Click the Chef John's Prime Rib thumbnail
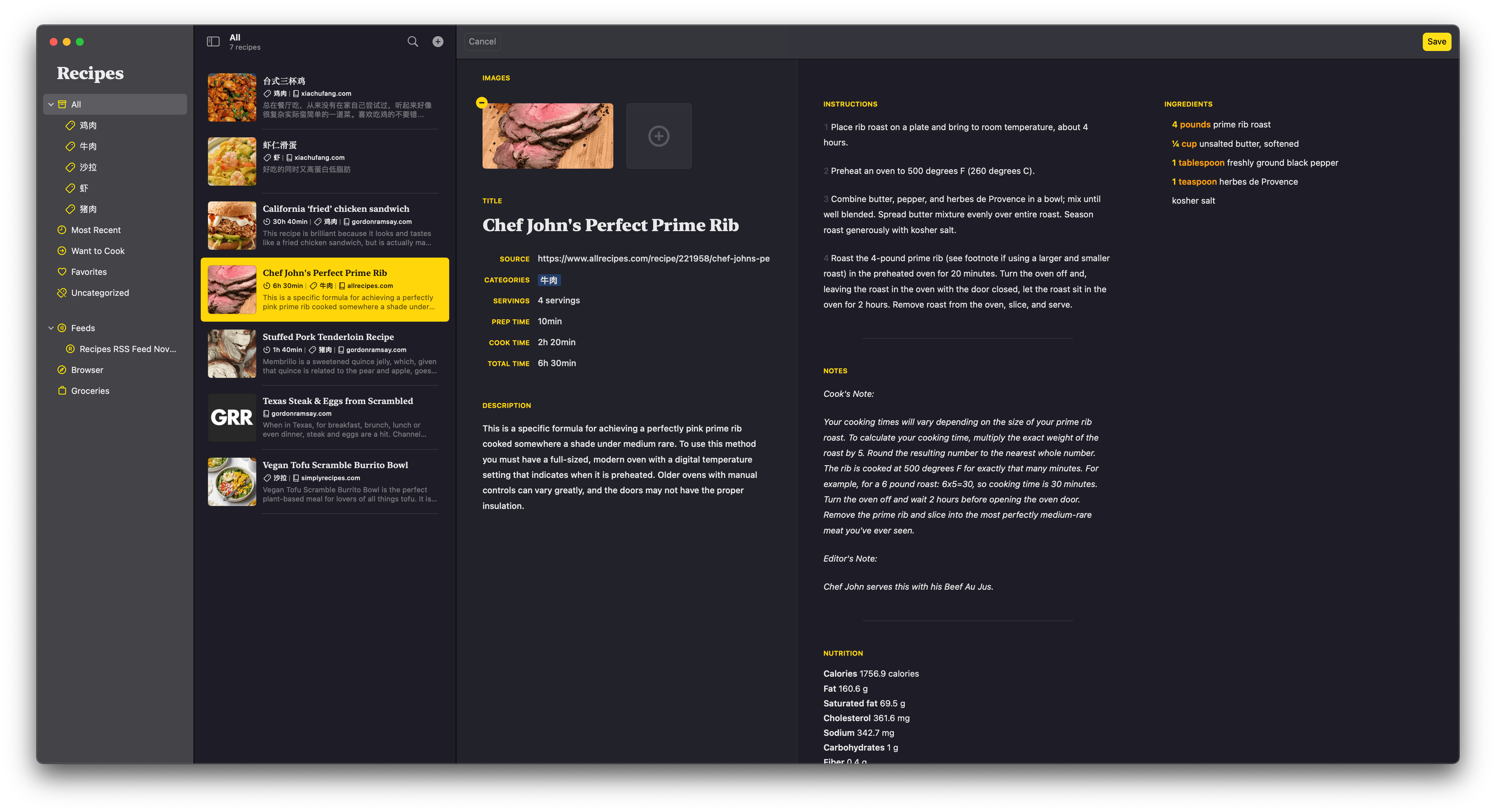Image resolution: width=1496 pixels, height=812 pixels. 231,288
